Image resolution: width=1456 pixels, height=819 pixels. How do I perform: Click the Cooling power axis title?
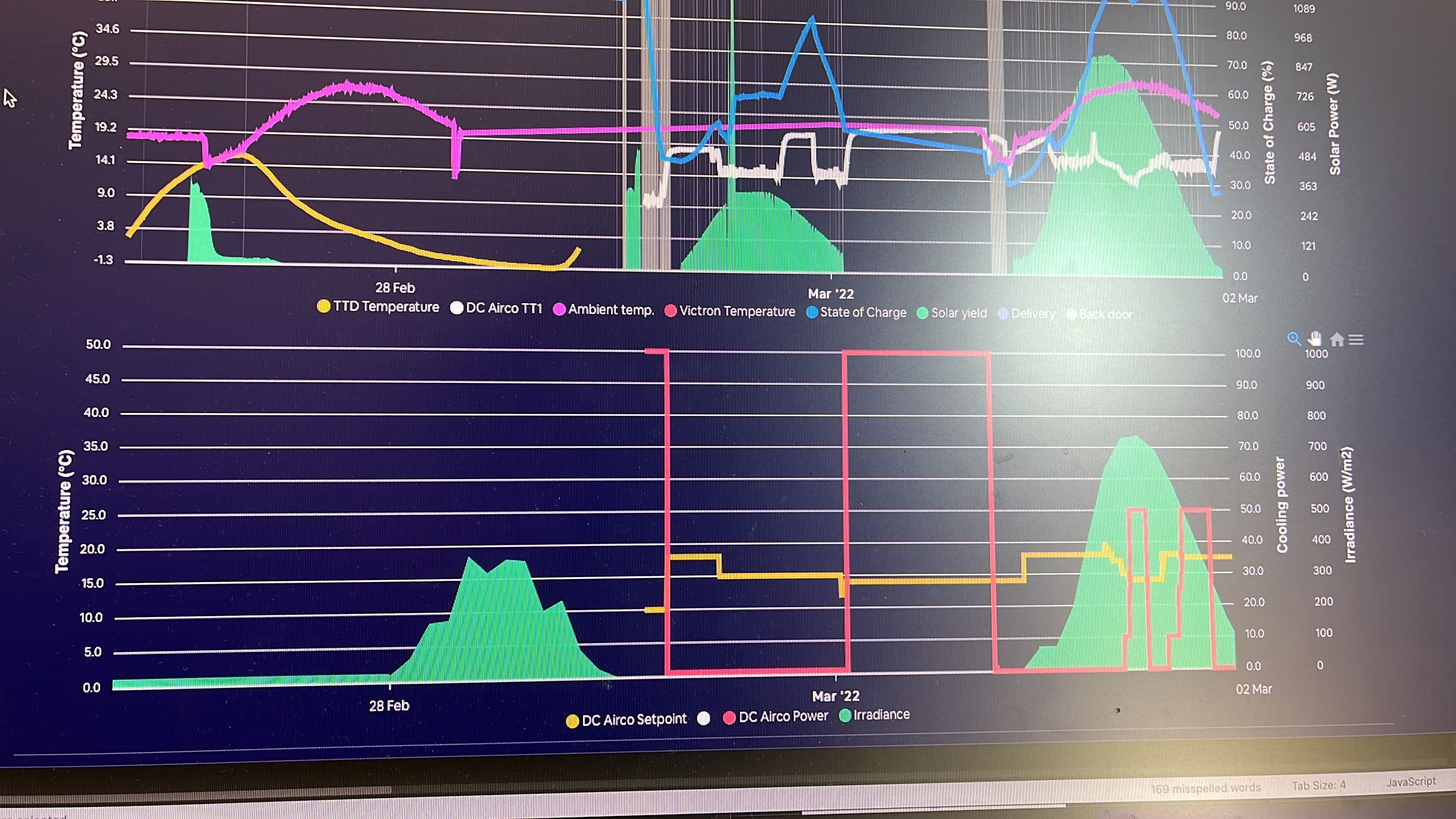(1281, 505)
